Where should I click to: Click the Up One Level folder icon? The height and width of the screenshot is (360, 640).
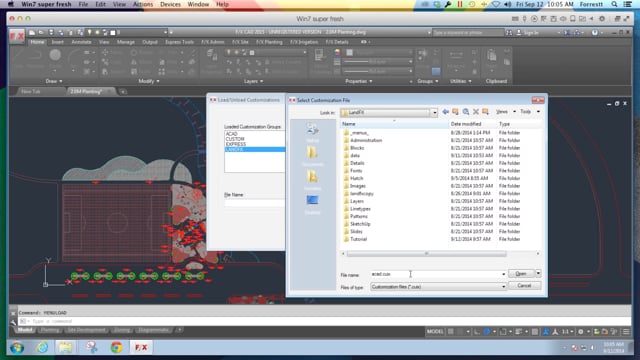coord(456,112)
